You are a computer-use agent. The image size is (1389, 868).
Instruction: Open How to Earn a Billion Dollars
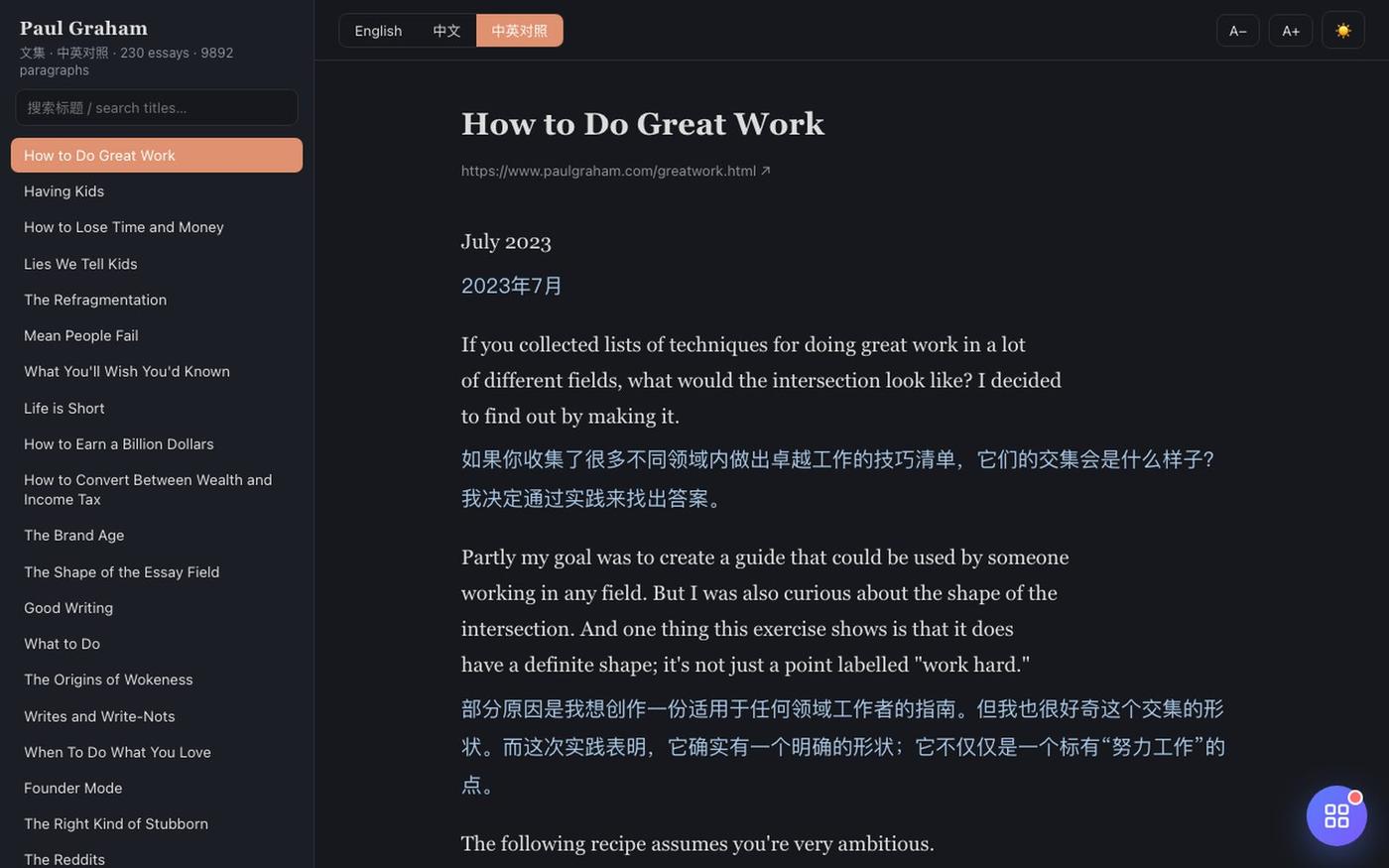tap(157, 443)
